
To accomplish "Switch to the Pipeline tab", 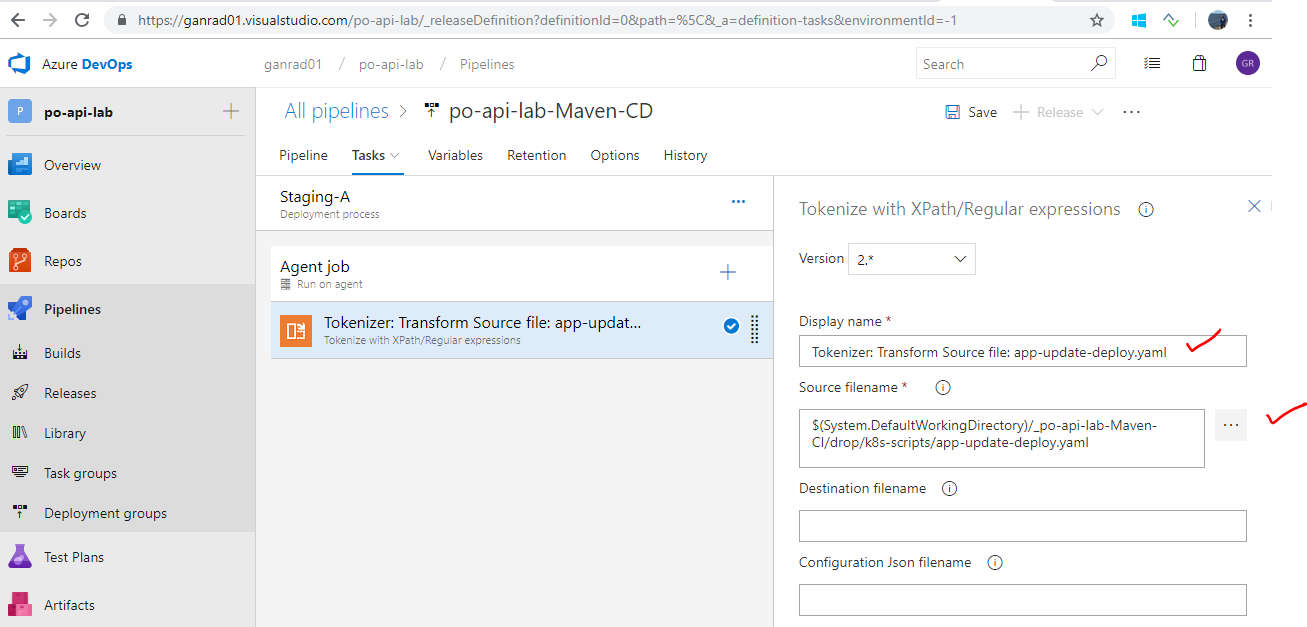I will click(303, 155).
